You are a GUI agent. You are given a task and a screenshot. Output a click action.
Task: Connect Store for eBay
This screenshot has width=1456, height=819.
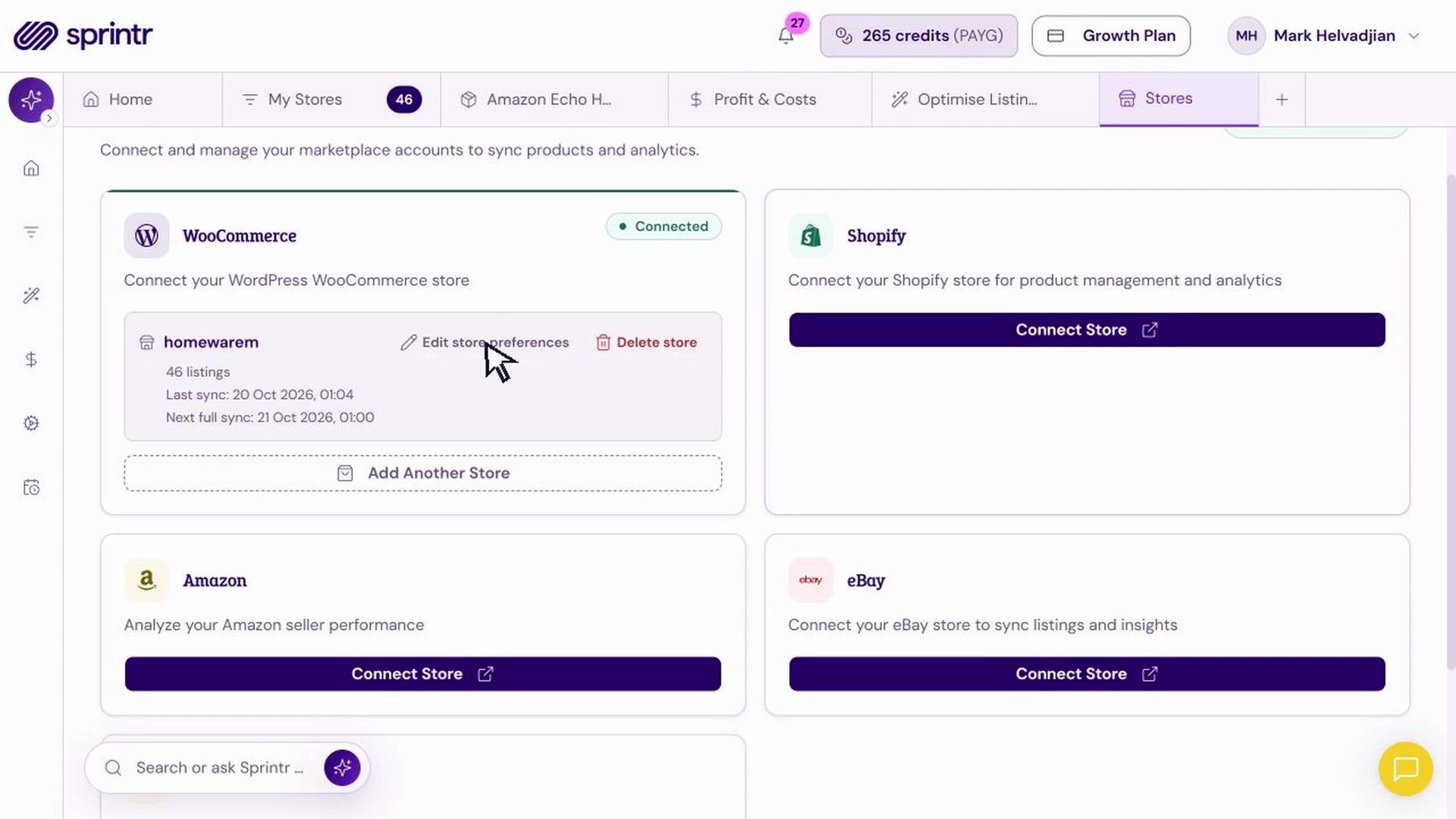coord(1087,674)
